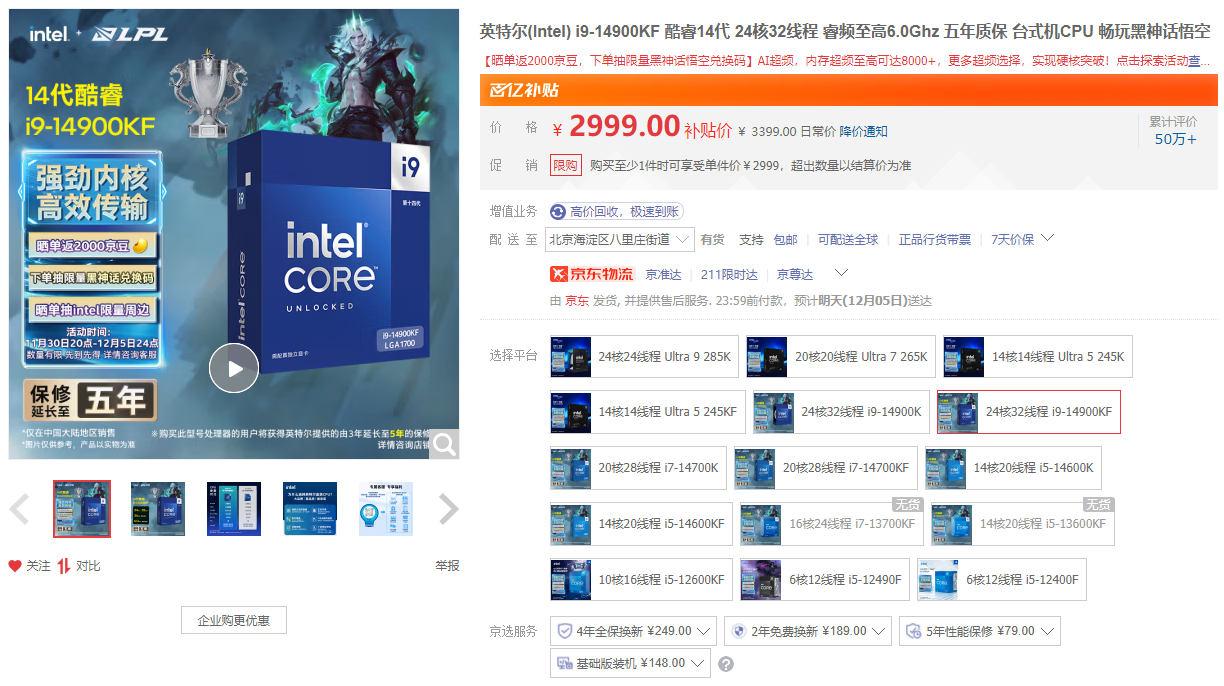Screen dimensions: 1224x686
Task: Play the product video on main image
Action: pos(234,368)
